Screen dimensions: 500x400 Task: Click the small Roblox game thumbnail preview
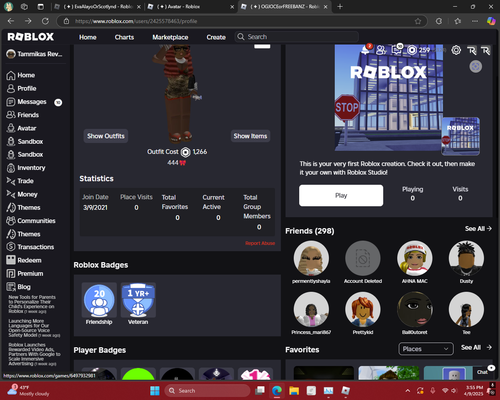click(461, 136)
